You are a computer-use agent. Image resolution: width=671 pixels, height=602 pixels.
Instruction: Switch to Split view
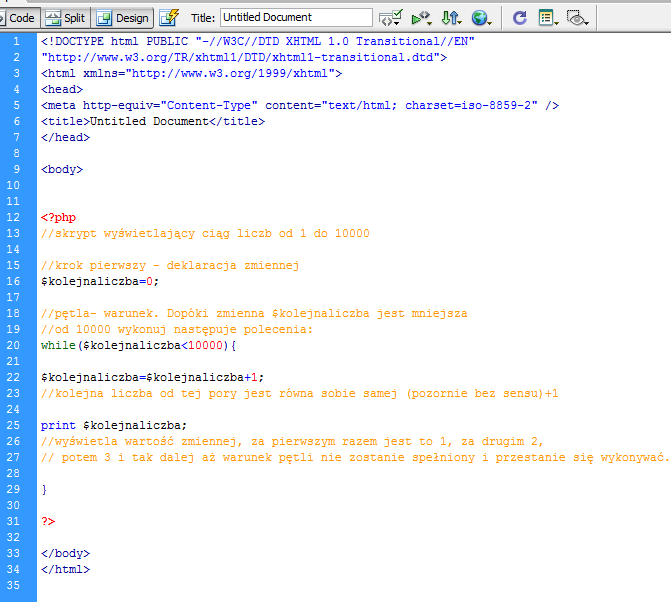click(x=66, y=18)
